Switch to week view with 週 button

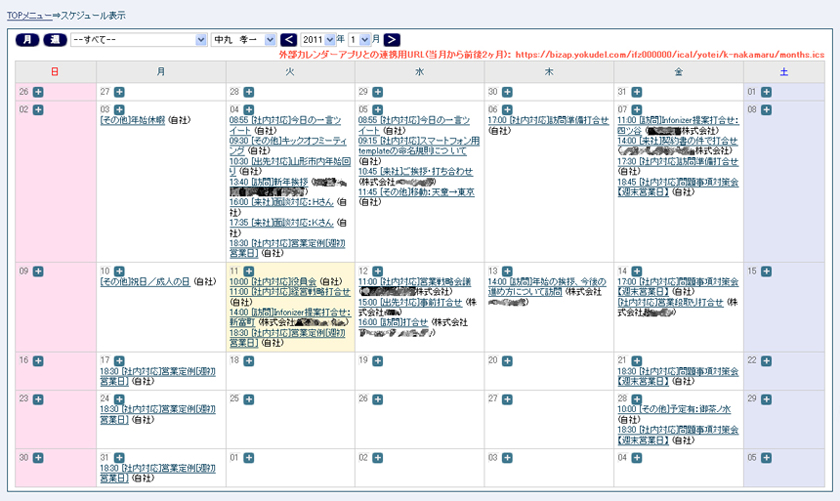(x=55, y=39)
